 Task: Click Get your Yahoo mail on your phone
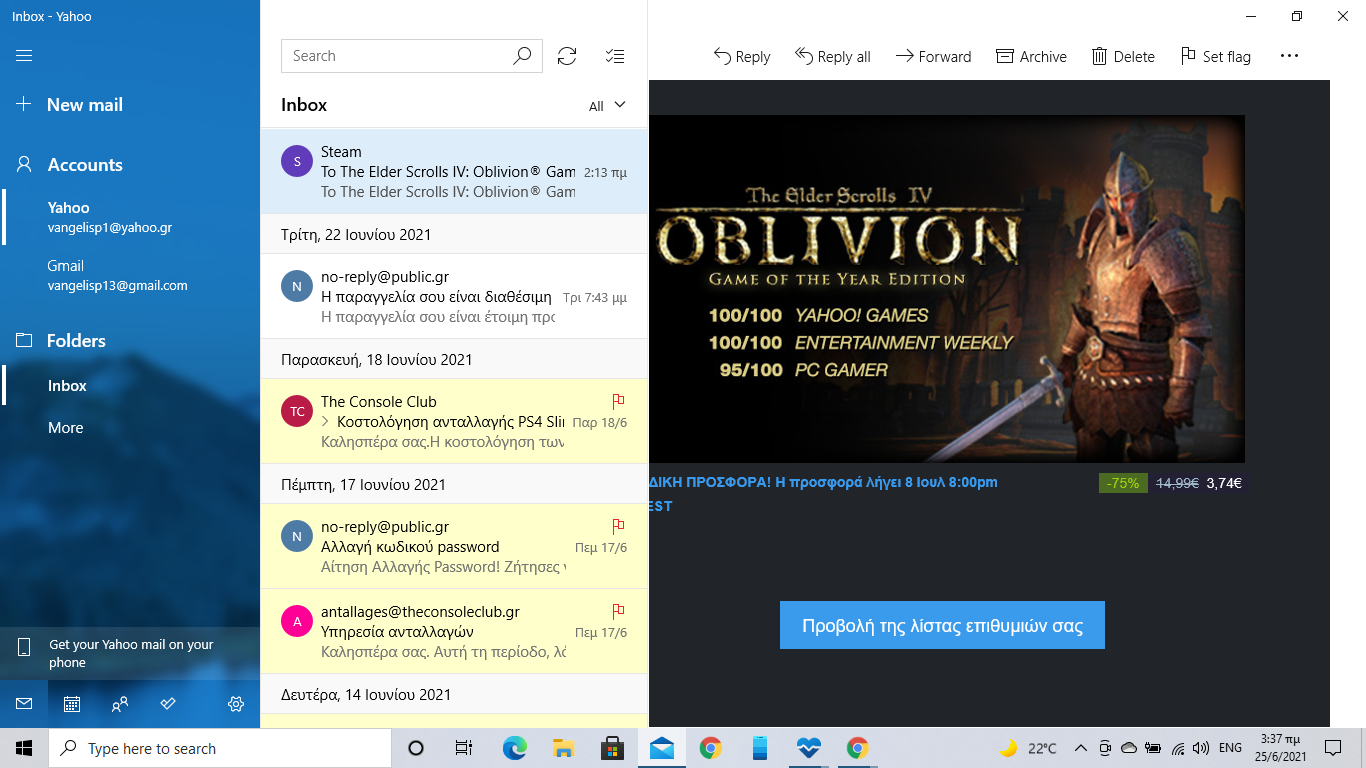click(x=130, y=653)
